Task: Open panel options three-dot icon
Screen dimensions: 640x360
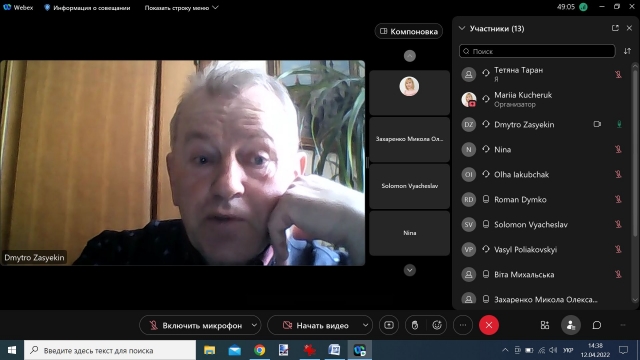Action: pos(623,325)
